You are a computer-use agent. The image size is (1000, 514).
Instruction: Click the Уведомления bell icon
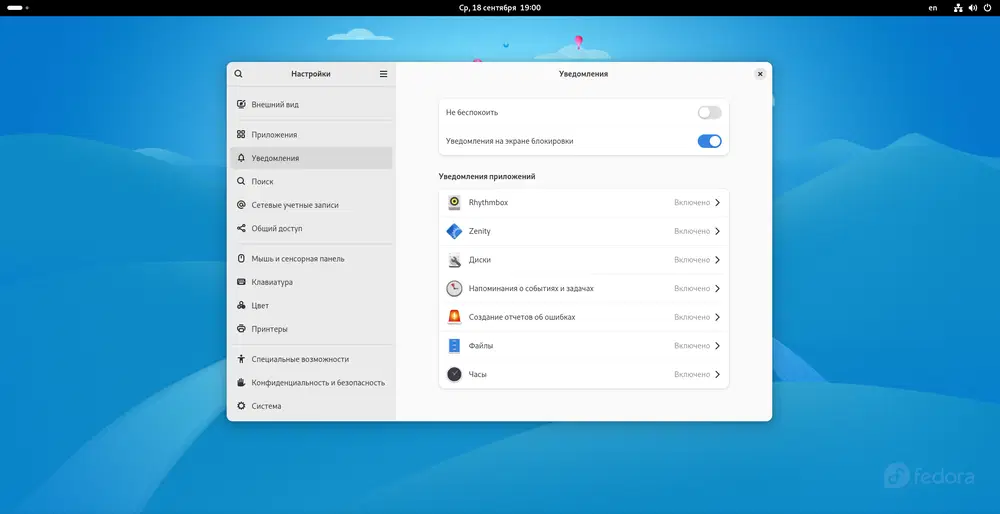click(241, 158)
